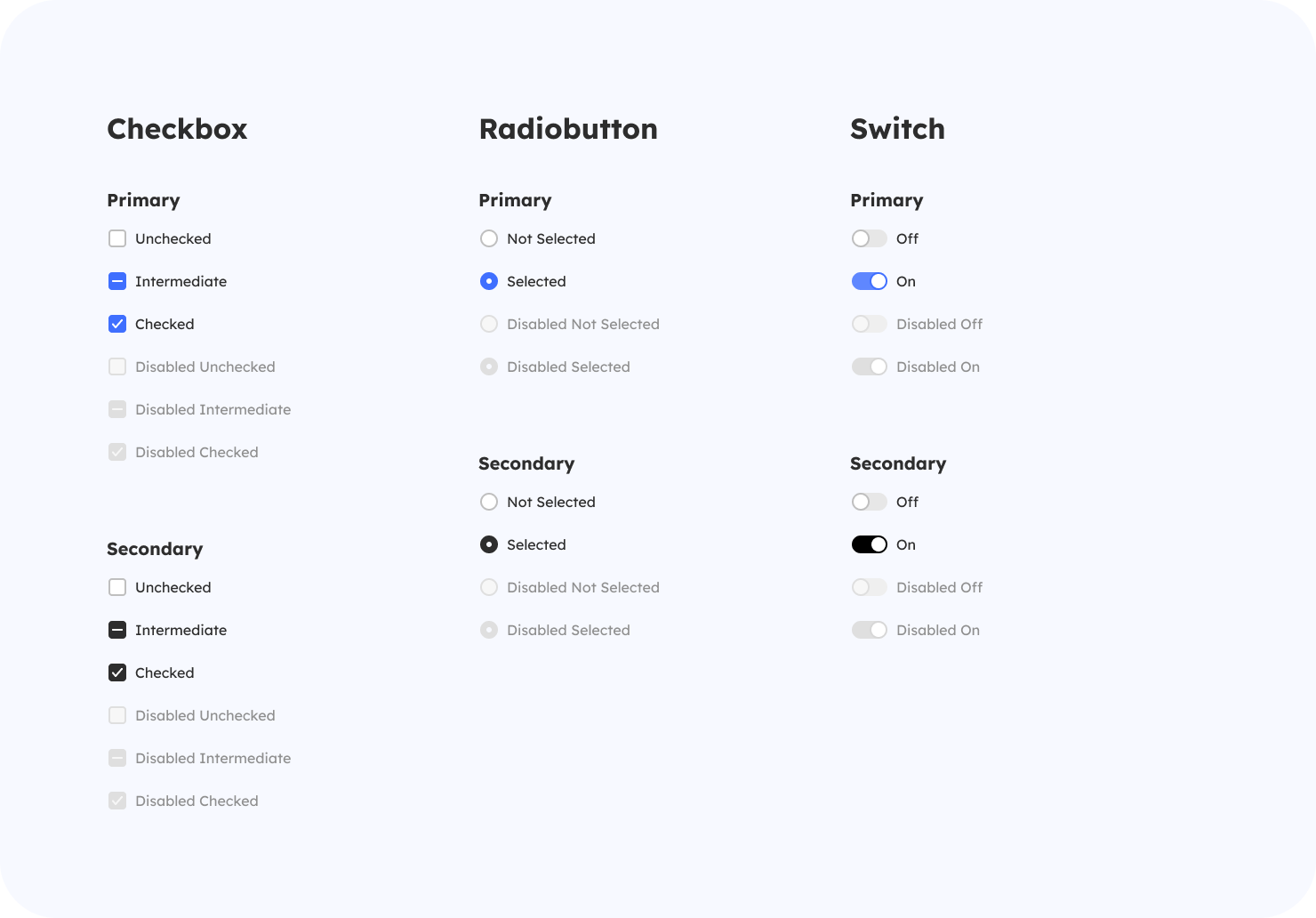This screenshot has height=918, width=1316.
Task: Click the Primary Disabled Unchecked checkbox
Action: pos(117,366)
